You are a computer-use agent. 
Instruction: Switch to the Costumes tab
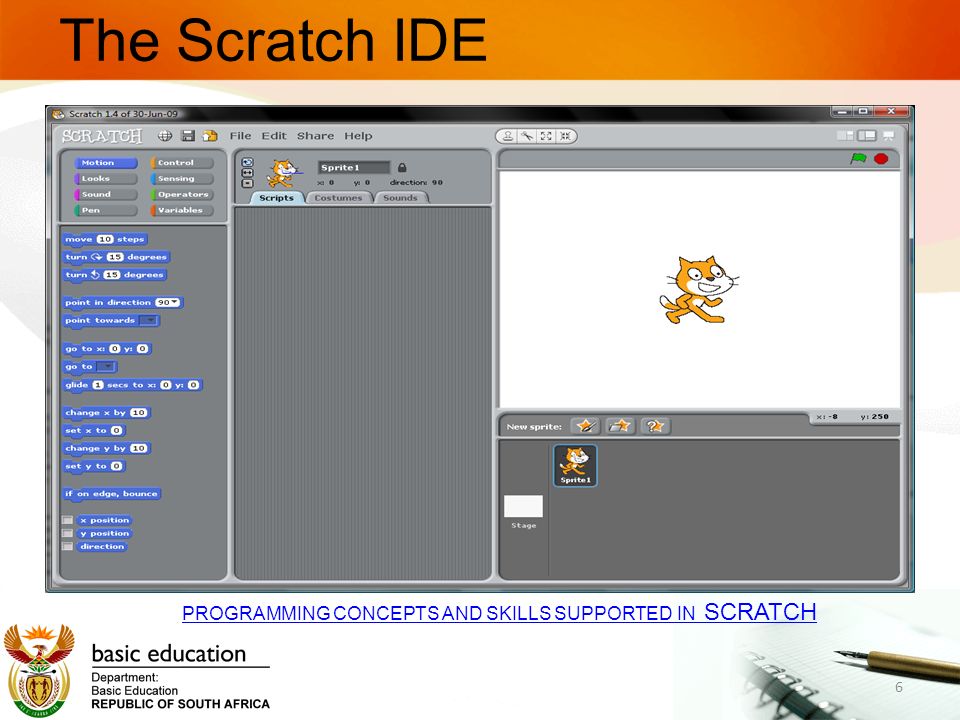pyautogui.click(x=338, y=198)
